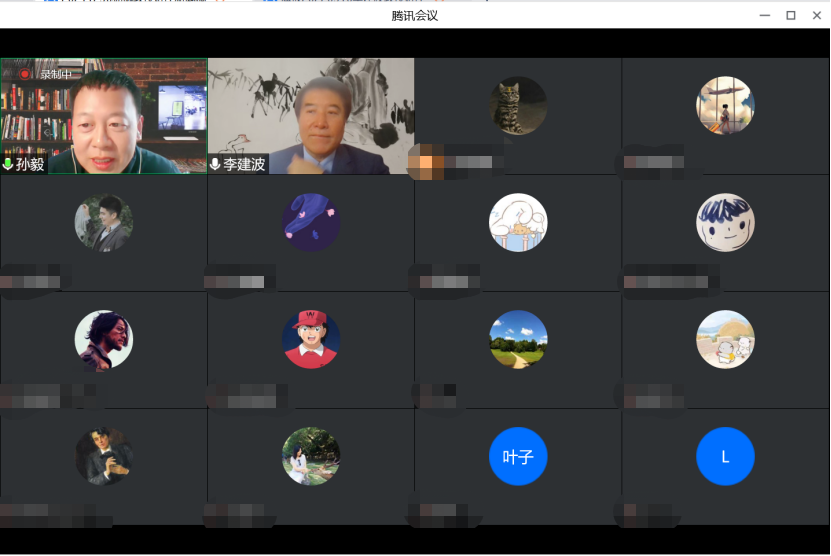Select the purple witch hat avatar

coord(311,222)
